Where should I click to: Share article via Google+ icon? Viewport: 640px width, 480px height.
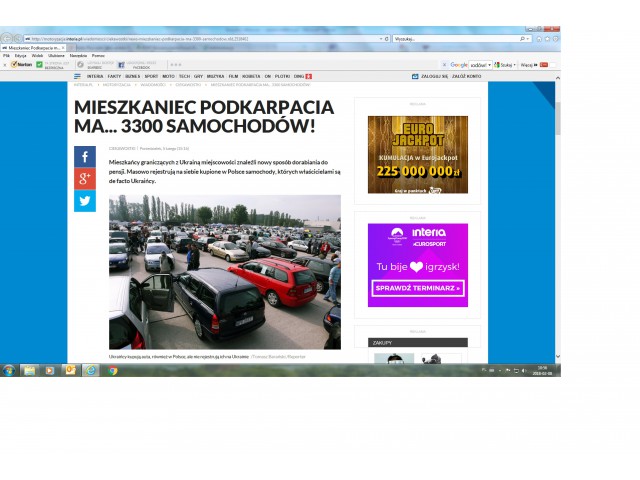(x=84, y=179)
